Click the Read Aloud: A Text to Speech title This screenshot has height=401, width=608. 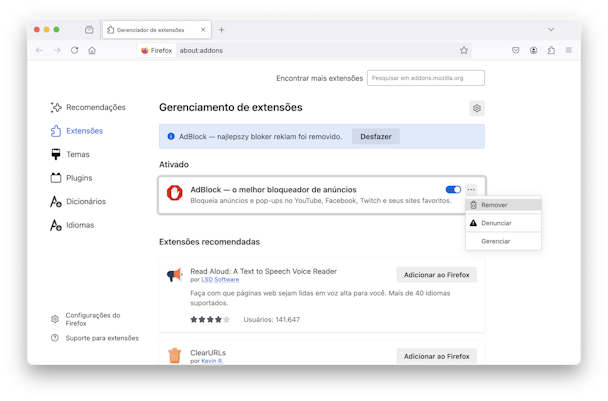pyautogui.click(x=263, y=271)
